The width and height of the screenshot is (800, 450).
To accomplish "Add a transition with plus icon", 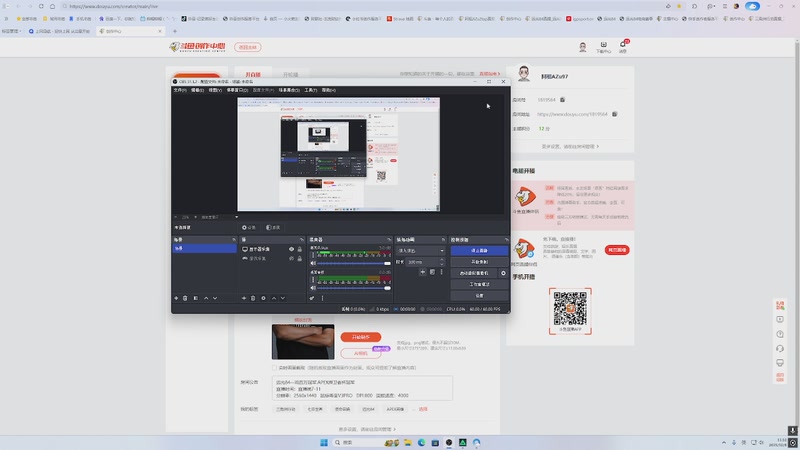I will [x=422, y=272].
